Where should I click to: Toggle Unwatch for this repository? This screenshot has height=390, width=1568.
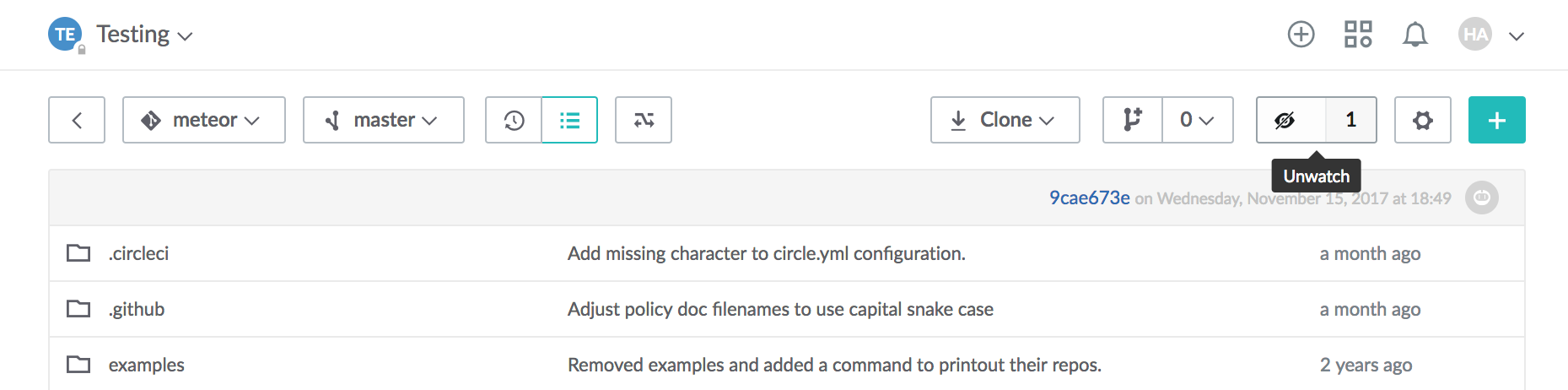(x=1285, y=120)
